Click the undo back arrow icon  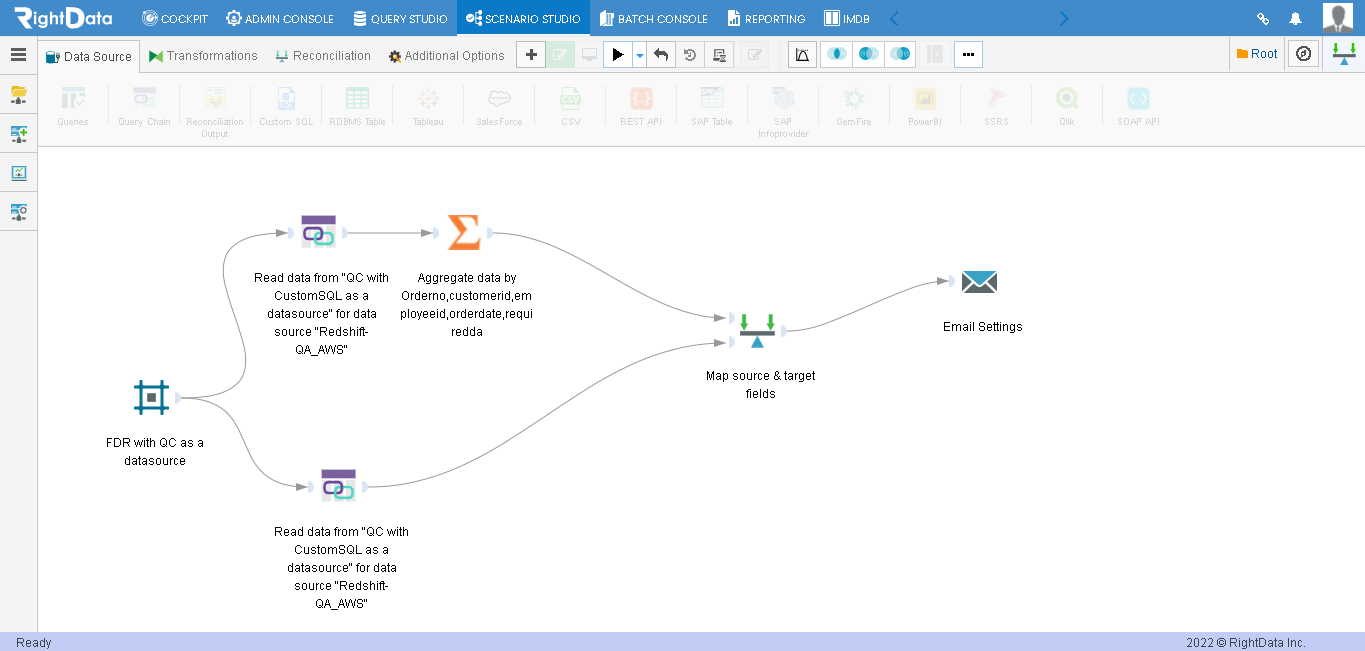pyautogui.click(x=660, y=55)
